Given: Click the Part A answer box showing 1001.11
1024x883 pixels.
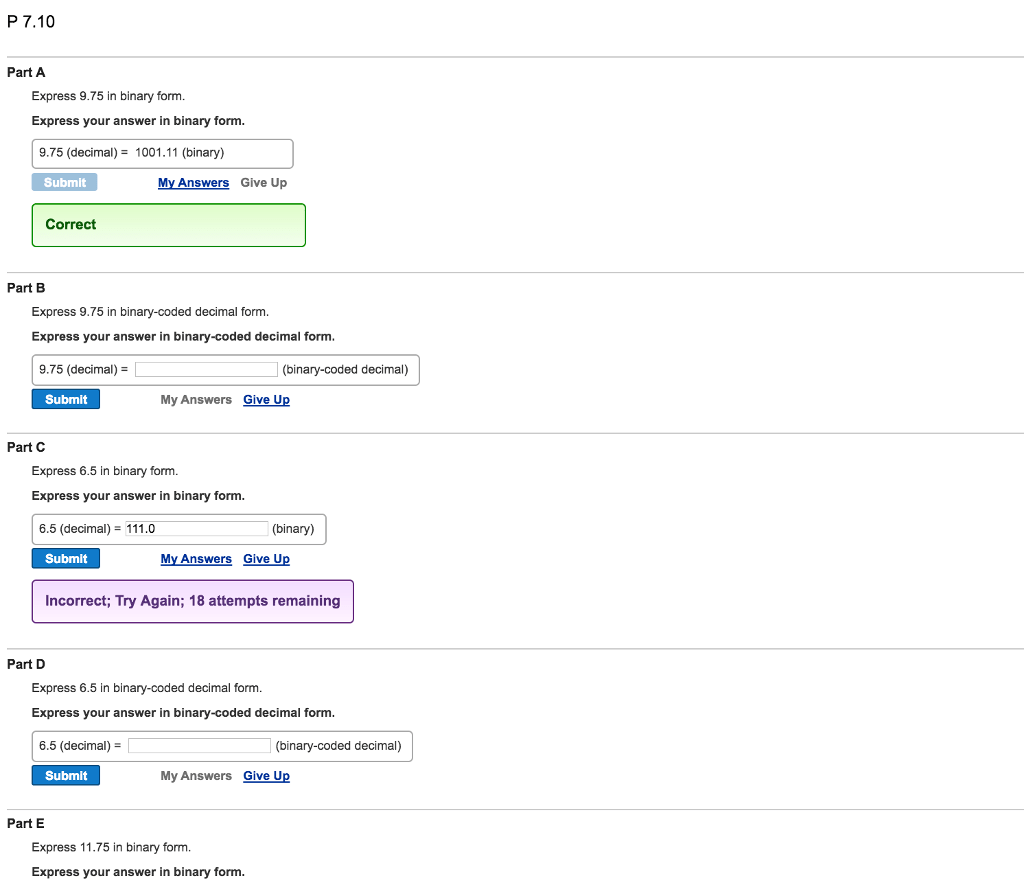Looking at the screenshot, I should pyautogui.click(x=162, y=154).
